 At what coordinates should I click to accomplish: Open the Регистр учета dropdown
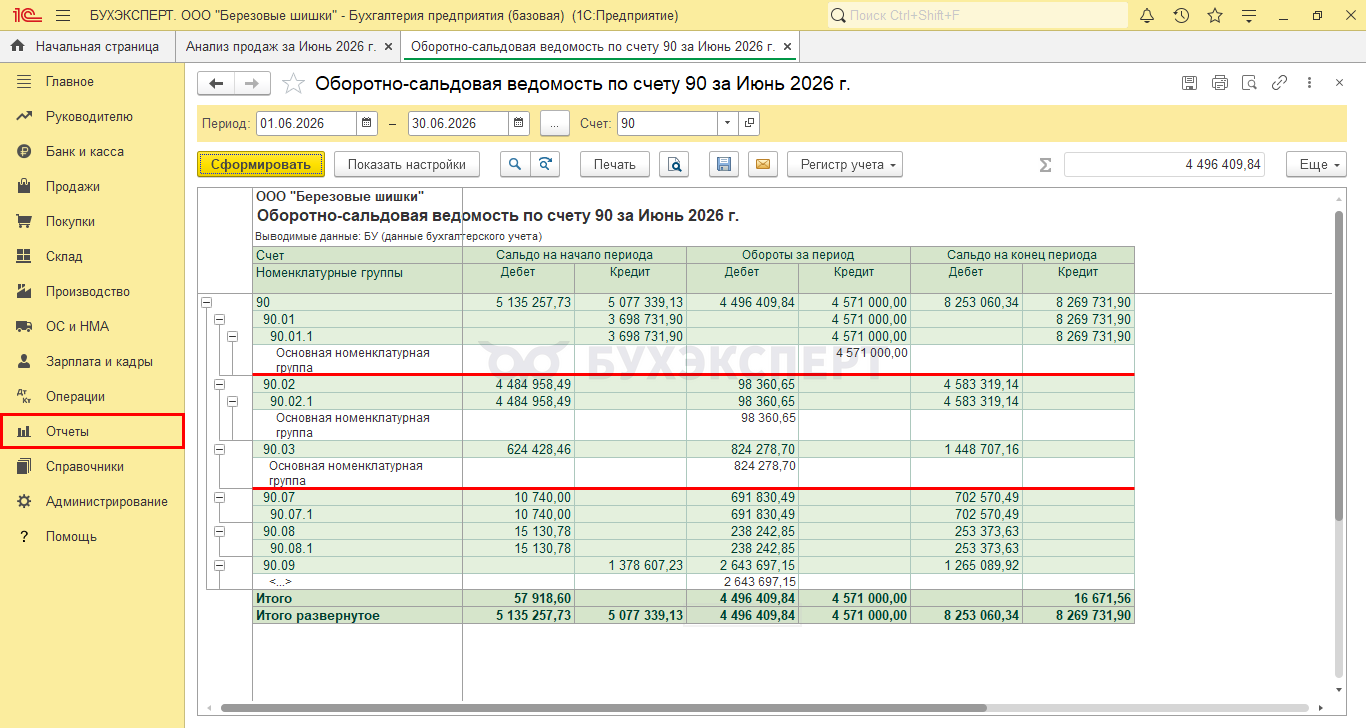pos(845,165)
